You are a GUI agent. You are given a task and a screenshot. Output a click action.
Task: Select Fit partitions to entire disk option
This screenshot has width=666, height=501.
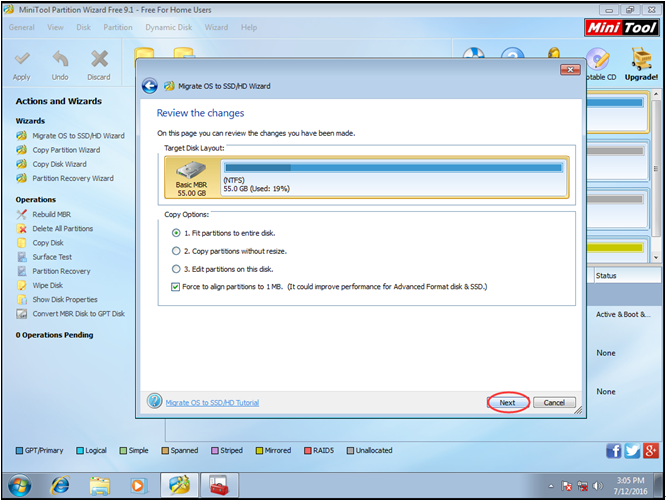(176, 233)
